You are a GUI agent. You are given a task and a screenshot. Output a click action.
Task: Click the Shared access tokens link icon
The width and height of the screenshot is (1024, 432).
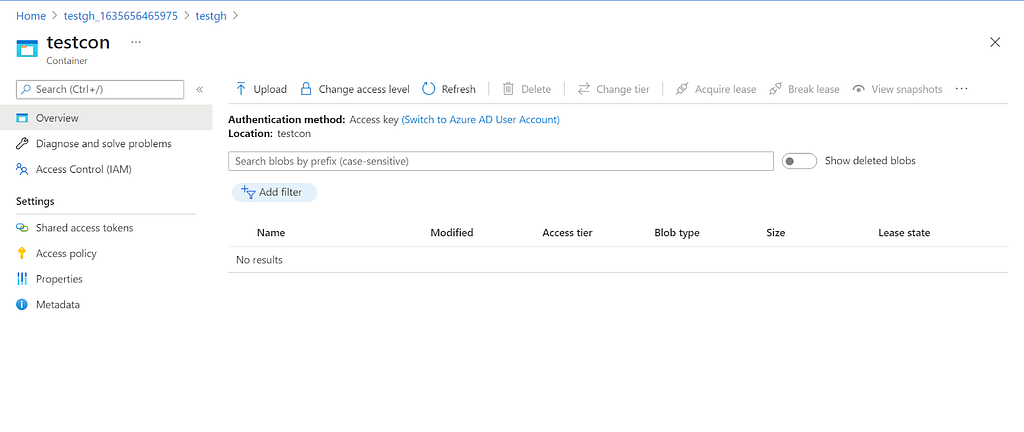[22, 228]
